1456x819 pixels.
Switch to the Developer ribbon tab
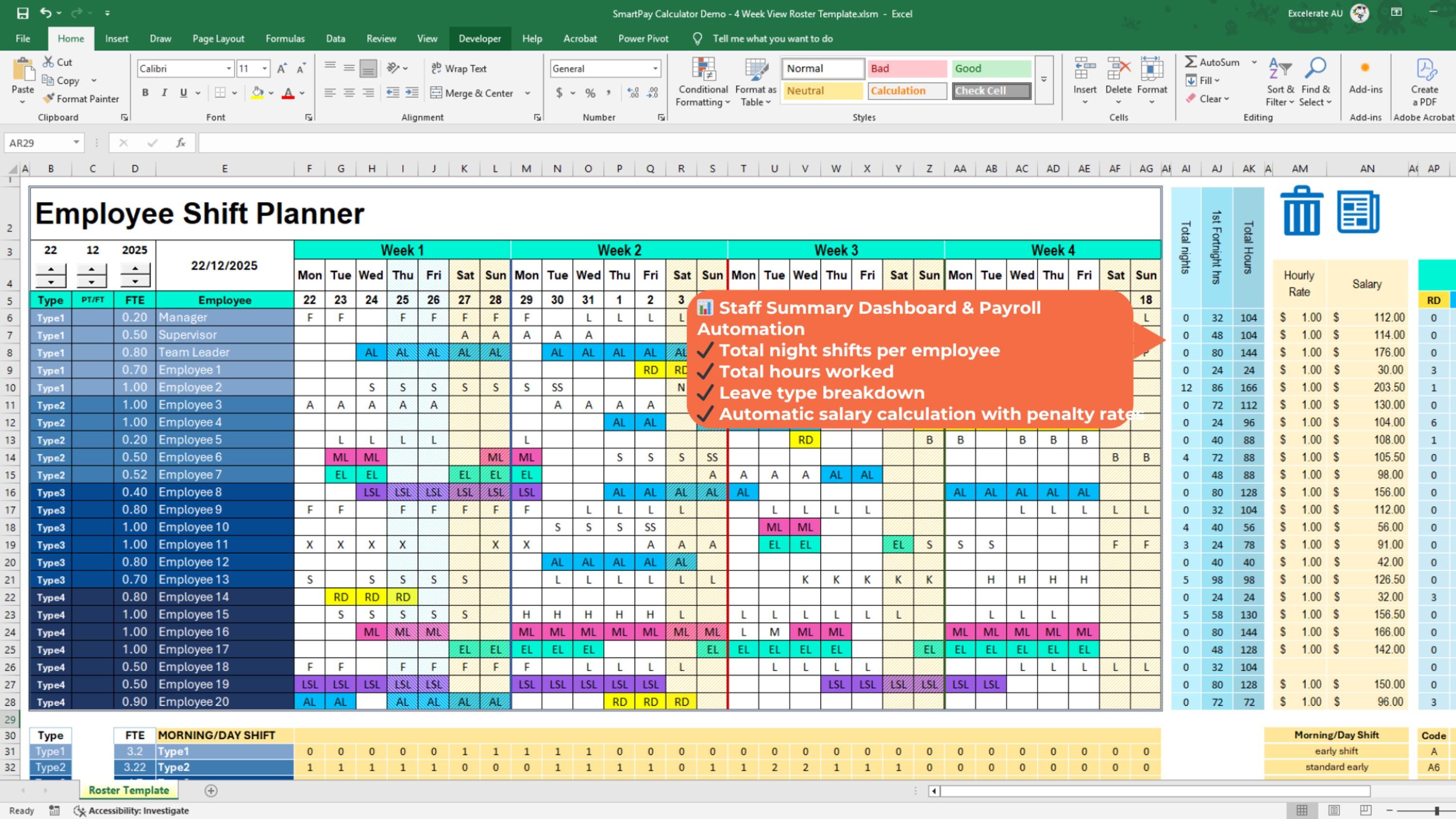(x=480, y=38)
